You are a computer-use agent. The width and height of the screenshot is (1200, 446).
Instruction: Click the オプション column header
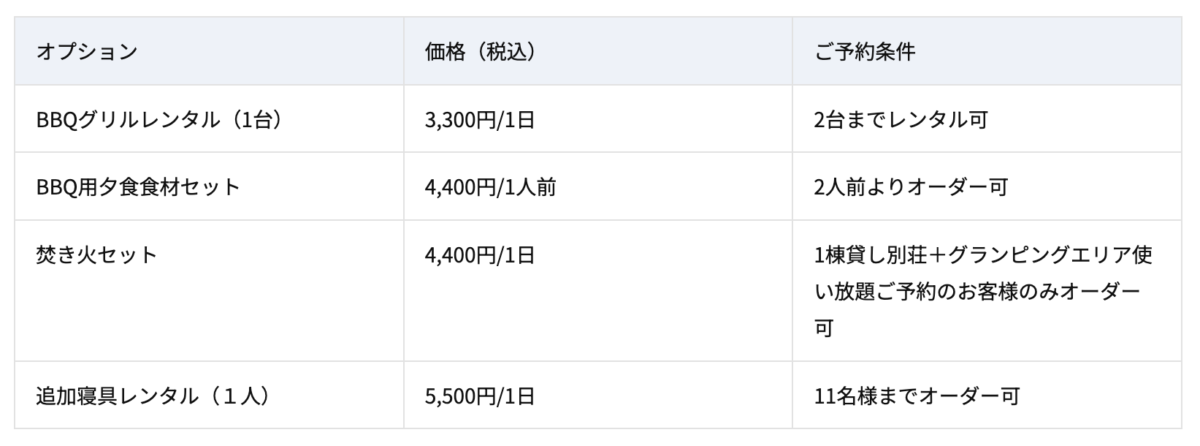(86, 52)
